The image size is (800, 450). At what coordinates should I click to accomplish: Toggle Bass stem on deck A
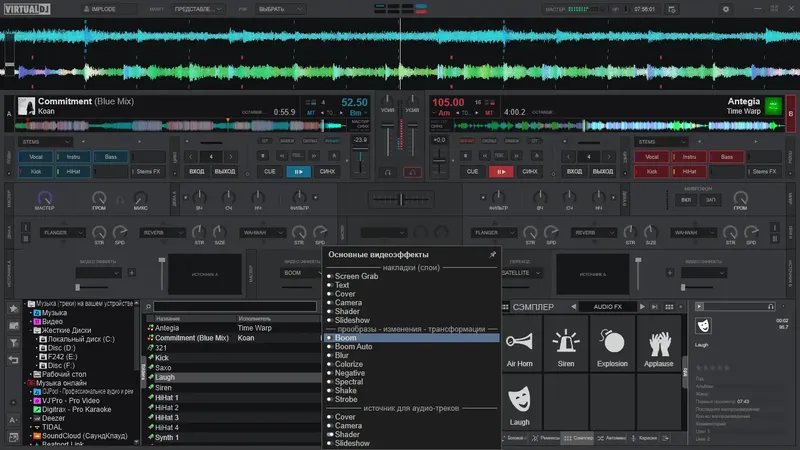(x=111, y=157)
